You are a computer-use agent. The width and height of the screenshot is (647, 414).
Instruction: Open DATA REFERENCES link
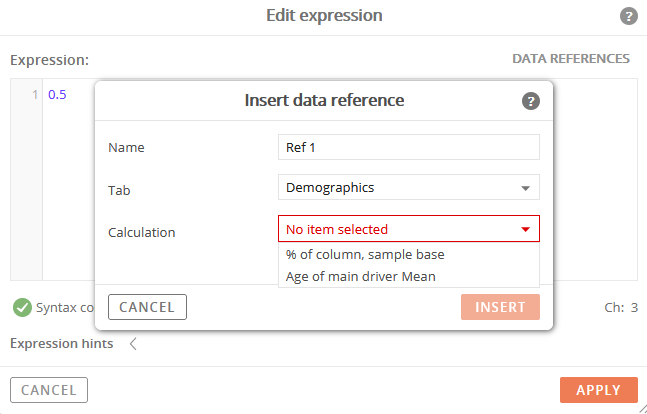[x=571, y=59]
